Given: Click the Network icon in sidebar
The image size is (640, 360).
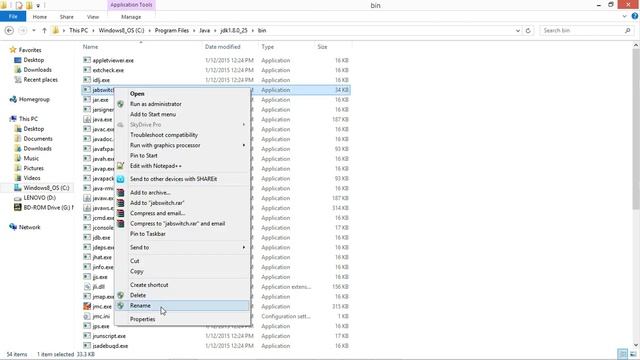Looking at the screenshot, I should click(13, 227).
